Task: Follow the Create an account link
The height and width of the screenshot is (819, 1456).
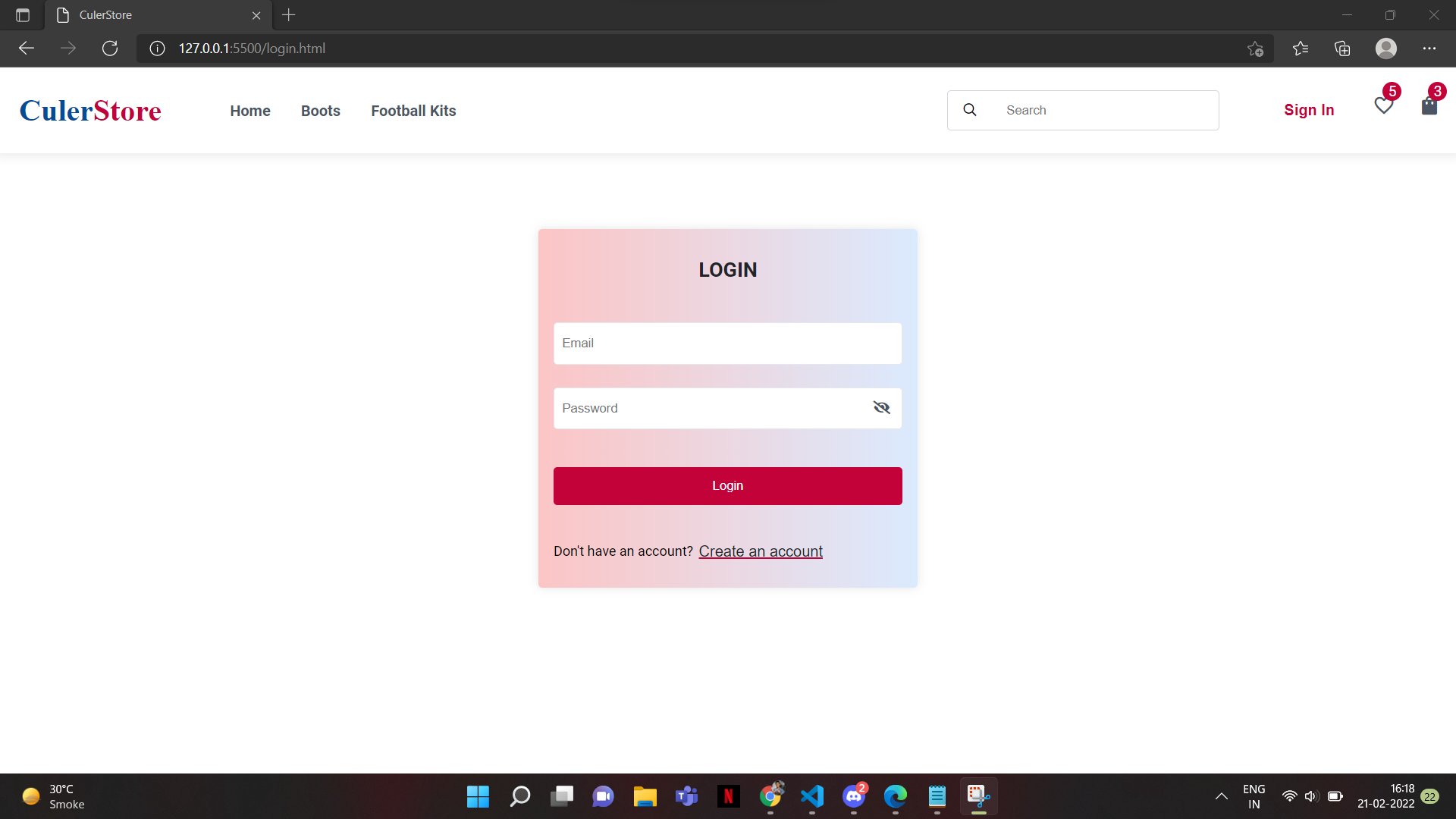Action: (x=761, y=551)
